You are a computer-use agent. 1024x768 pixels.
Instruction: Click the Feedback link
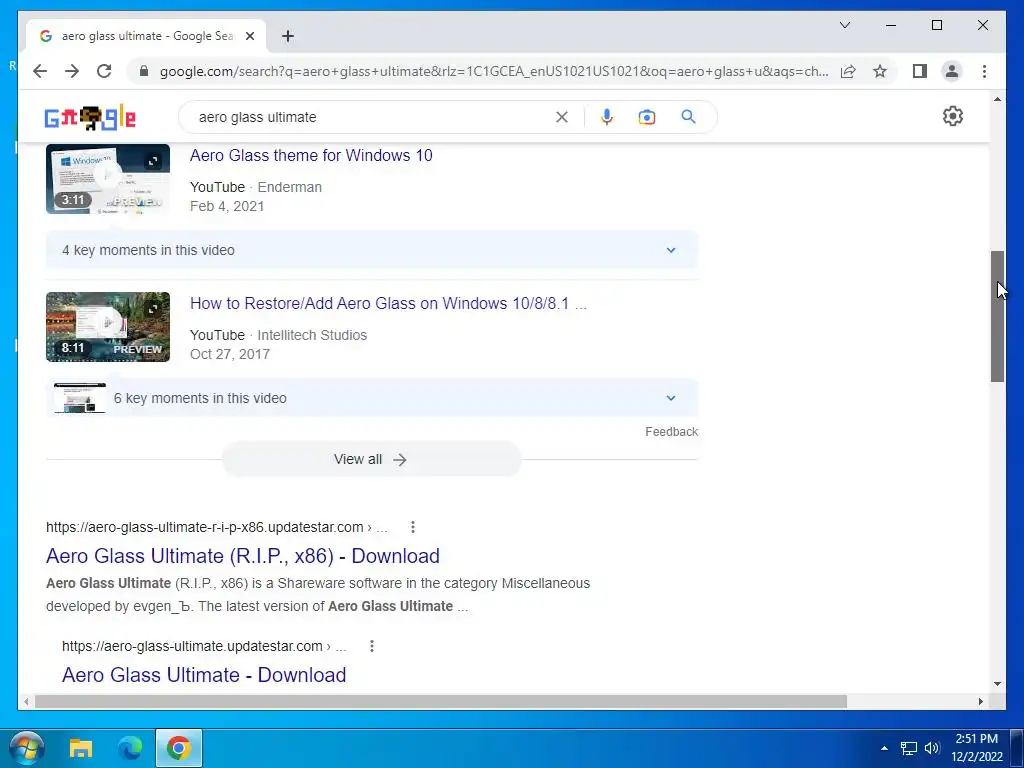point(671,432)
